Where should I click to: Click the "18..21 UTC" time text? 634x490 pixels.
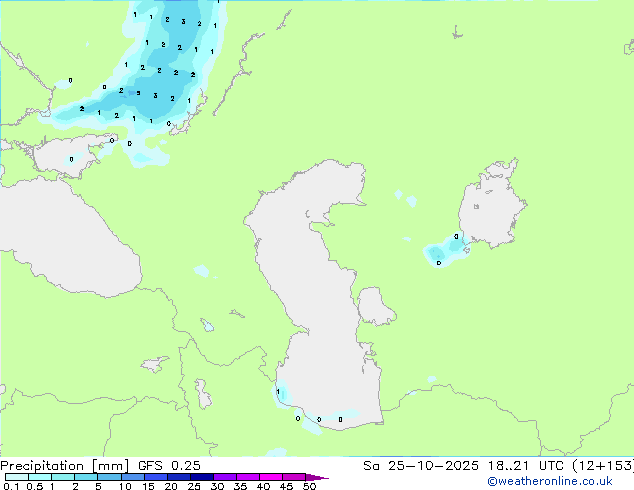tap(526, 466)
